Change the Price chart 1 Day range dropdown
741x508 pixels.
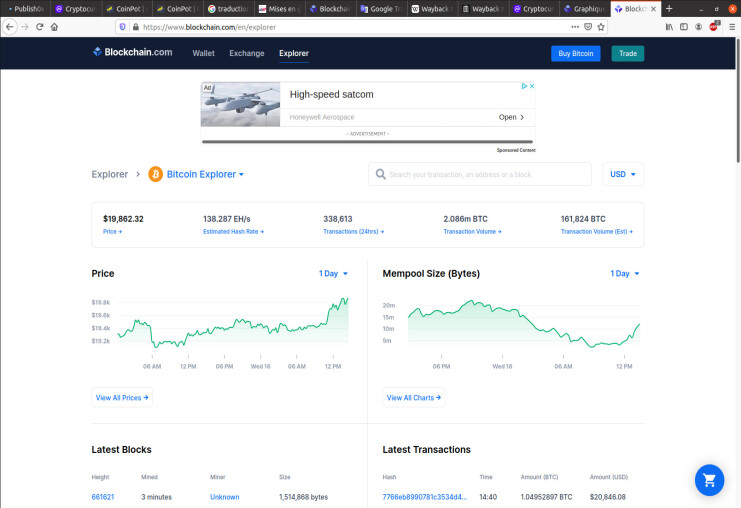pyautogui.click(x=333, y=274)
